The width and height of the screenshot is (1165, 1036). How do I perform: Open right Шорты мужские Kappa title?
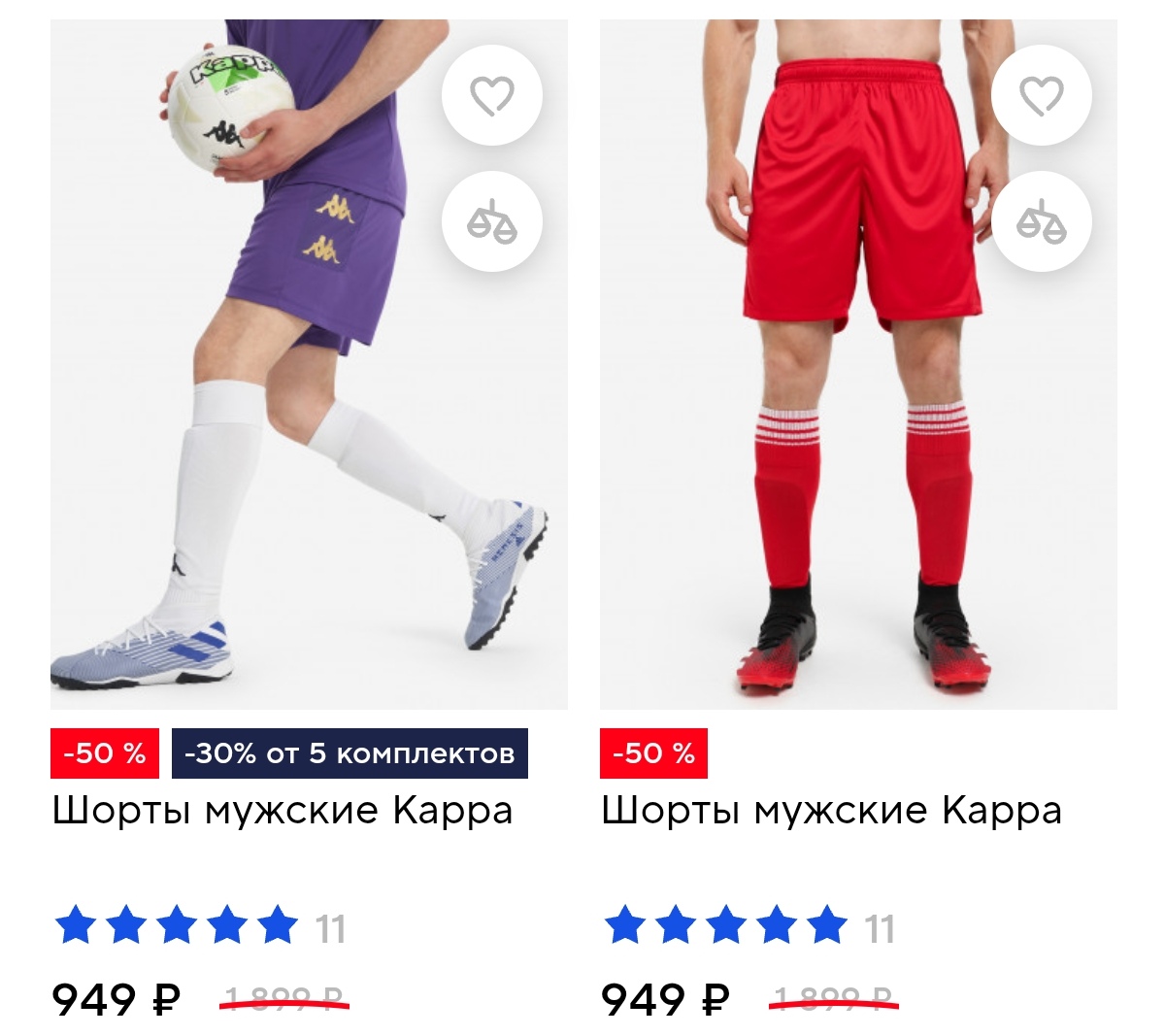tap(832, 811)
